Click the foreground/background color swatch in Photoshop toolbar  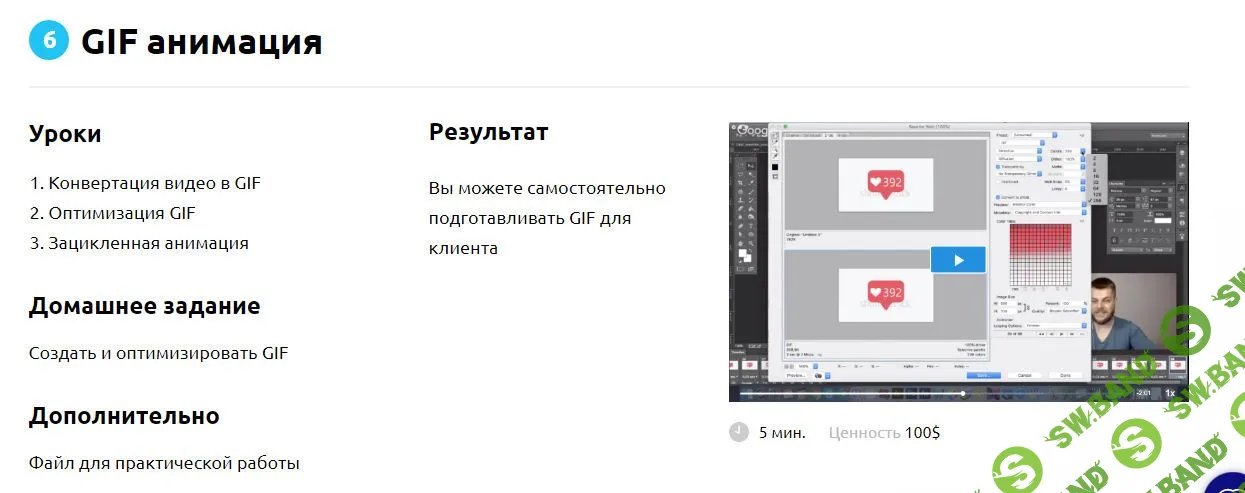pyautogui.click(x=746, y=256)
